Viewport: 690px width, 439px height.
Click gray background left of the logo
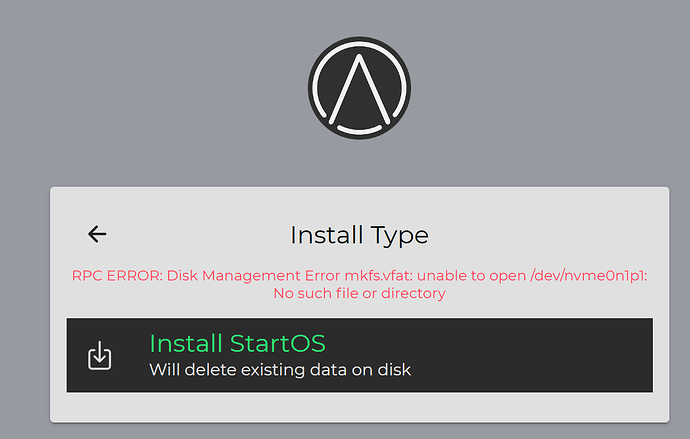pyautogui.click(x=154, y=88)
